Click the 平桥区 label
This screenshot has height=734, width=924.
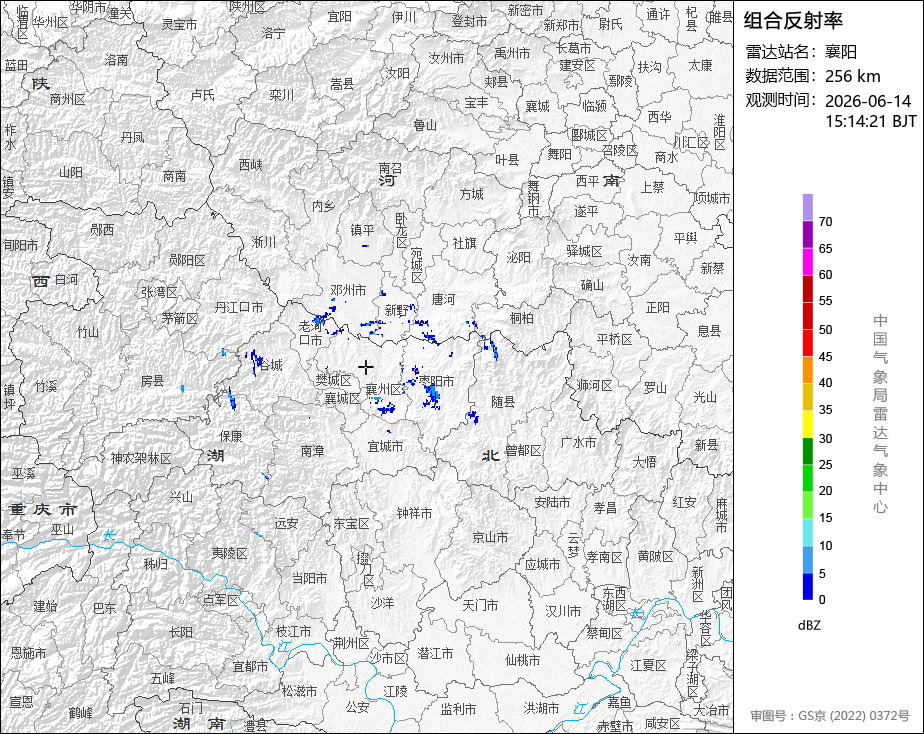click(x=613, y=339)
